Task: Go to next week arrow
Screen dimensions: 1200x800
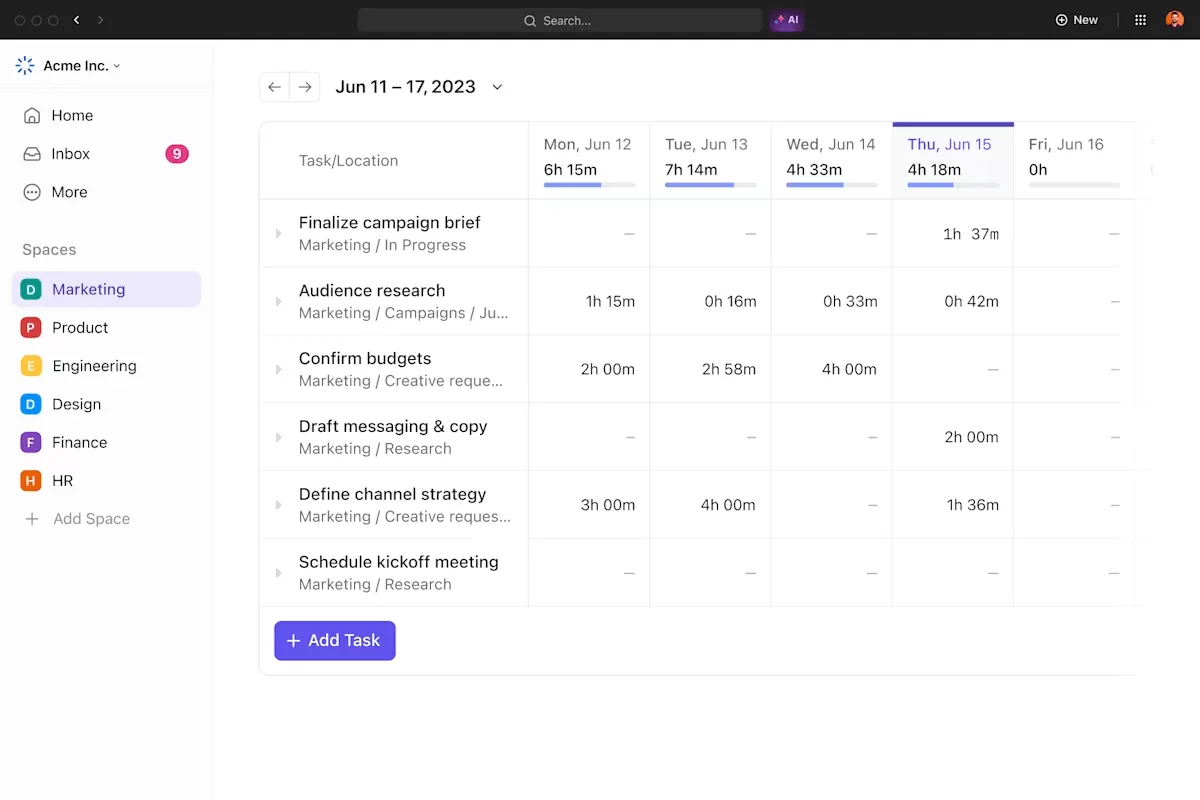Action: pyautogui.click(x=305, y=87)
